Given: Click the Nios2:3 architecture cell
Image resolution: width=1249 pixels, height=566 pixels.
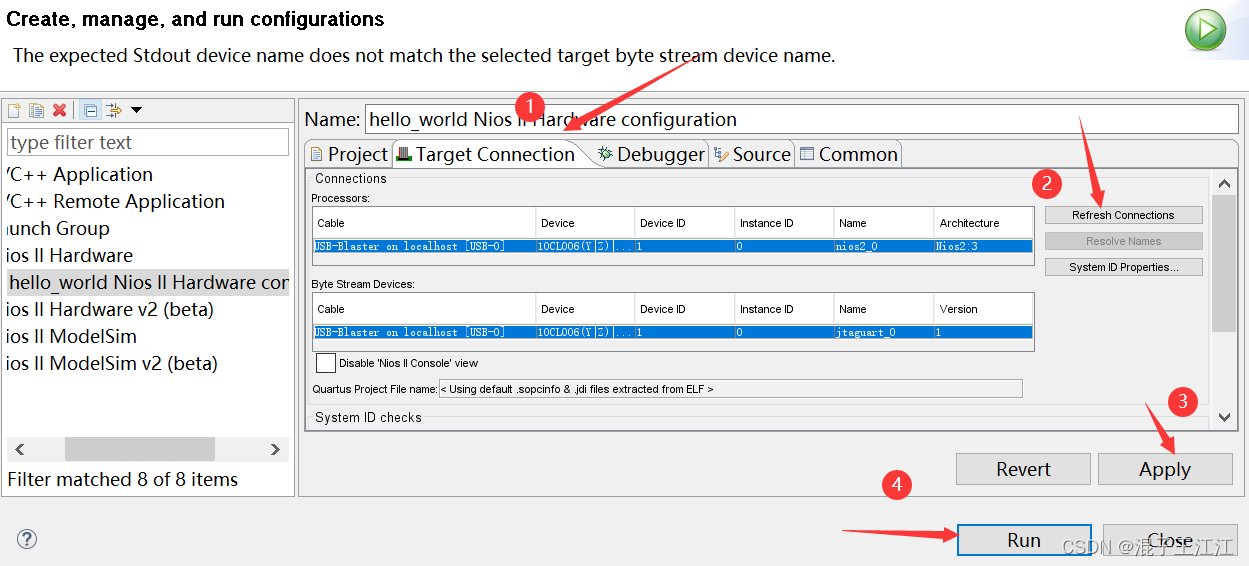Looking at the screenshot, I should click(x=983, y=246).
